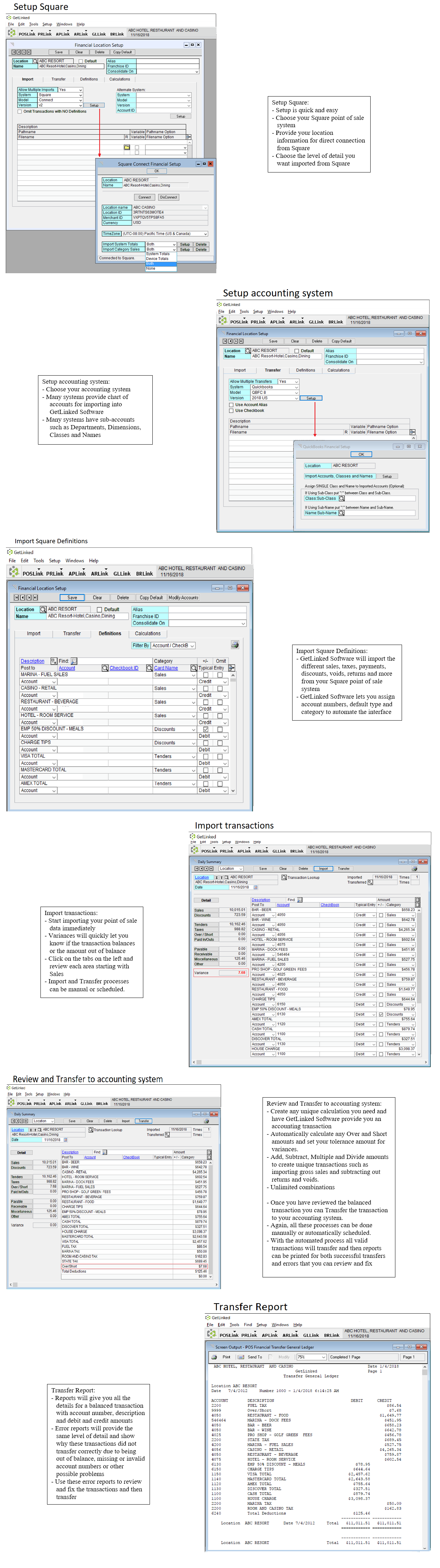The height and width of the screenshot is (1568, 440).
Task: Click Transaction Lookup icon in Review and Transfer window
Action: pyautogui.click(x=91, y=1130)
